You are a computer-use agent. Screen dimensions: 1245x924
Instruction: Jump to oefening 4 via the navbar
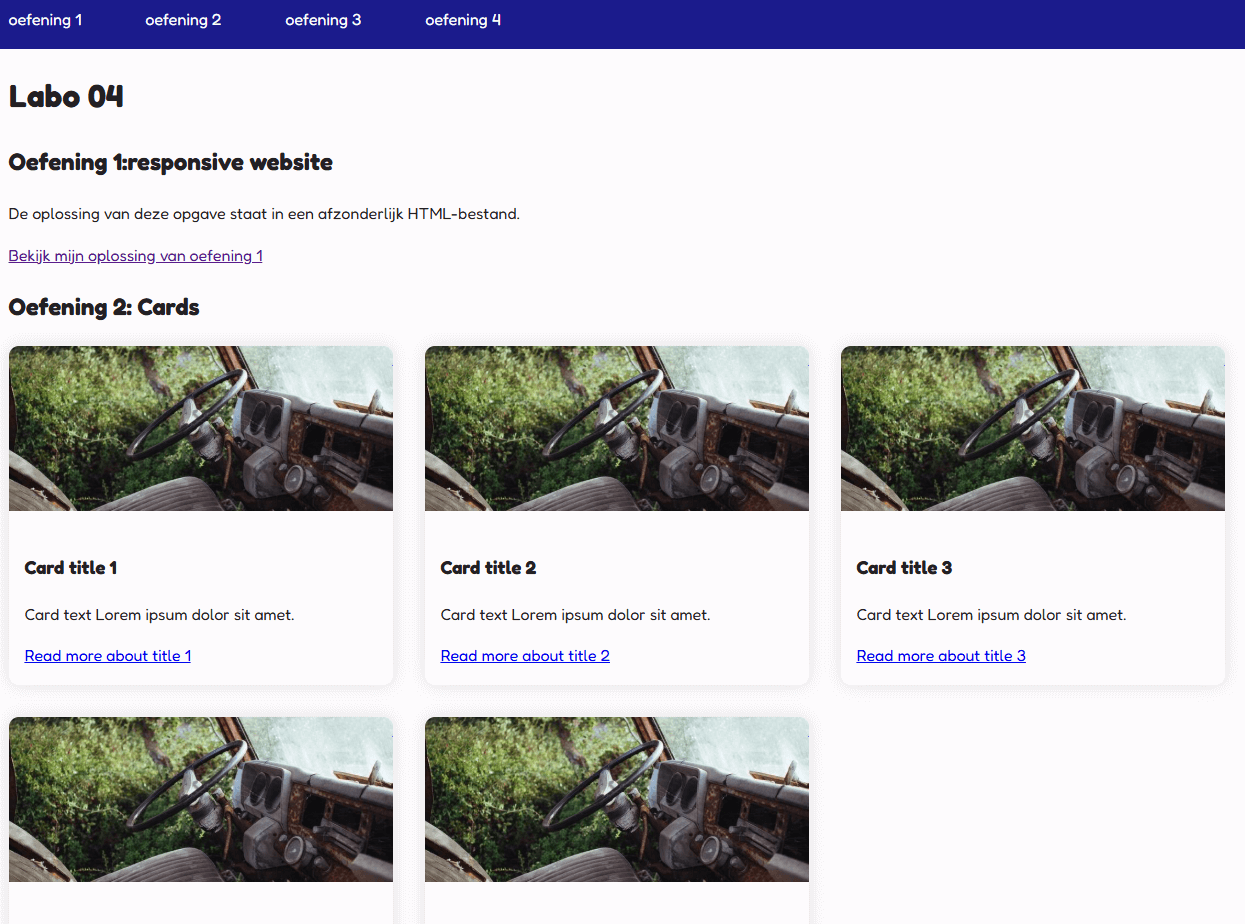[x=463, y=20]
